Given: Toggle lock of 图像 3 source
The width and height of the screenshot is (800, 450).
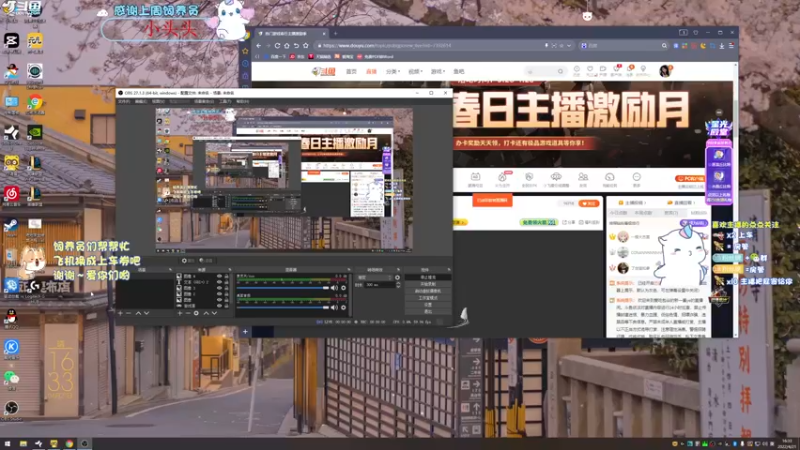Looking at the screenshot, I should click(227, 288).
